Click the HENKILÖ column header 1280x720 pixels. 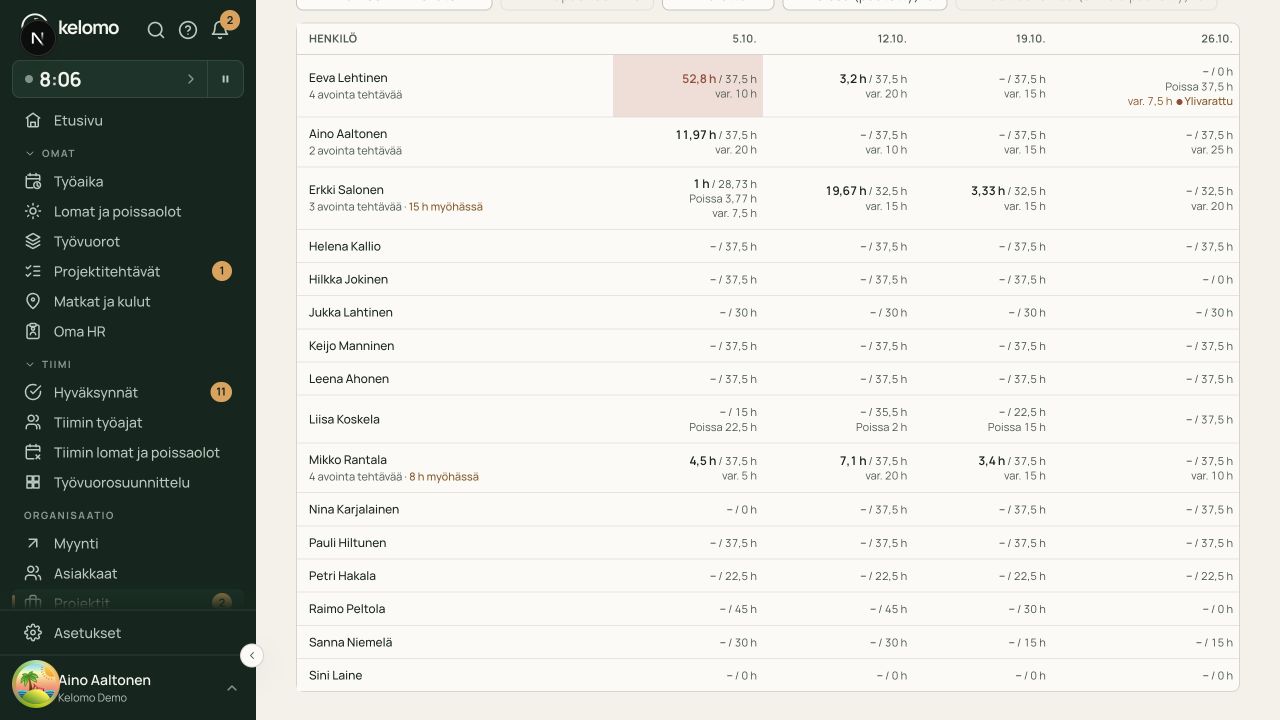[333, 39]
